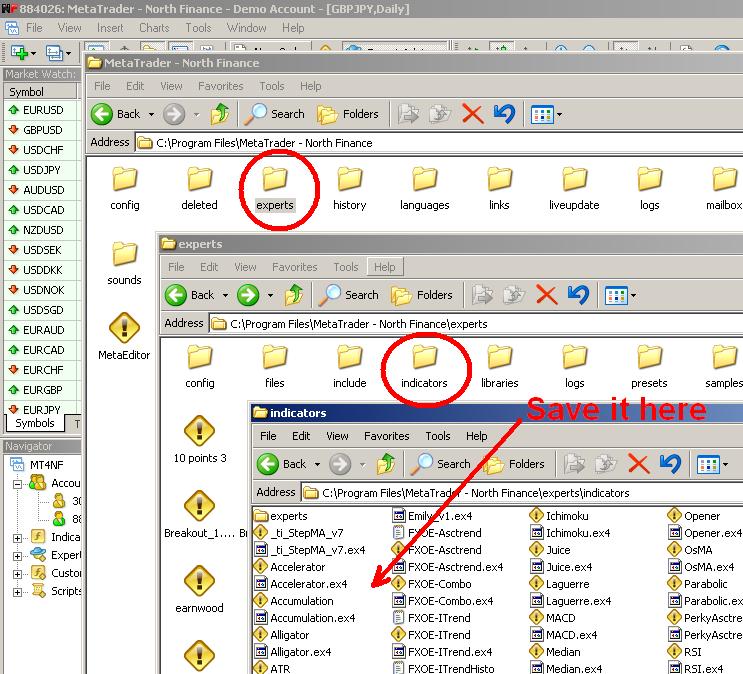This screenshot has width=743, height=674.
Task: Select the 10 points 3 expert file
Action: tap(199, 440)
